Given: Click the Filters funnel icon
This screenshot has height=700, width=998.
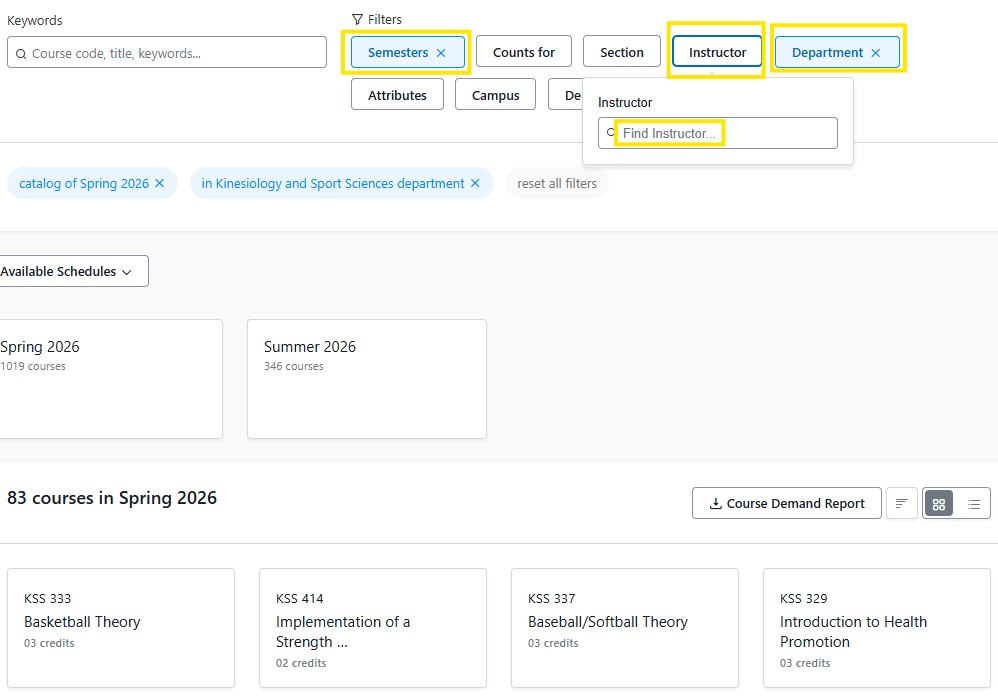Looking at the screenshot, I should (x=358, y=20).
